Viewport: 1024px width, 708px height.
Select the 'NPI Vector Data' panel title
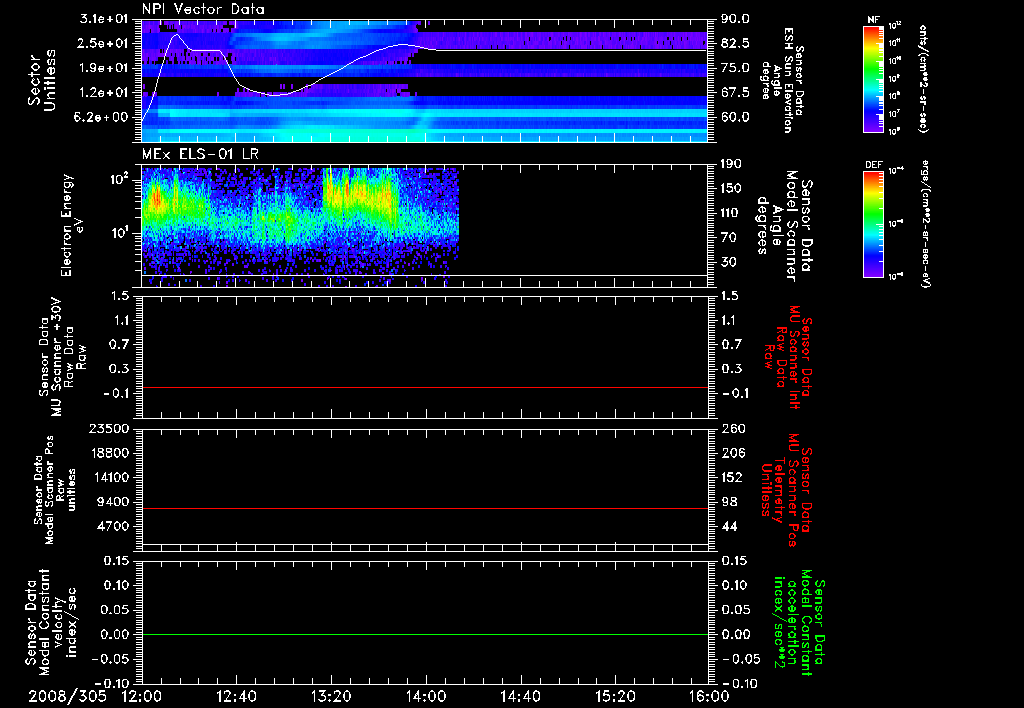[203, 9]
